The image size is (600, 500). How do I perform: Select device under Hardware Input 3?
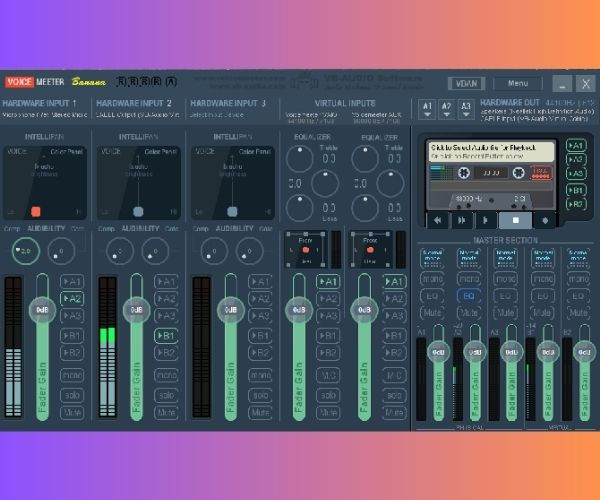coord(216,115)
